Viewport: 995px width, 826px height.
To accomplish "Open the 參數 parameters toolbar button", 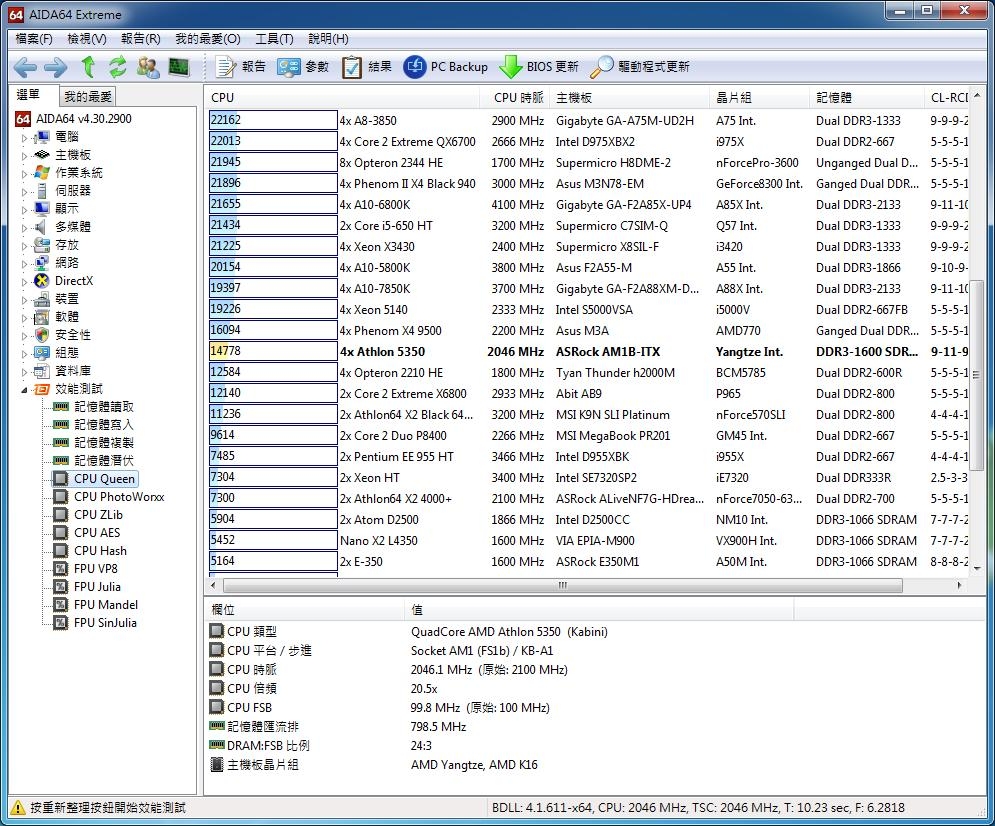I will pos(303,67).
